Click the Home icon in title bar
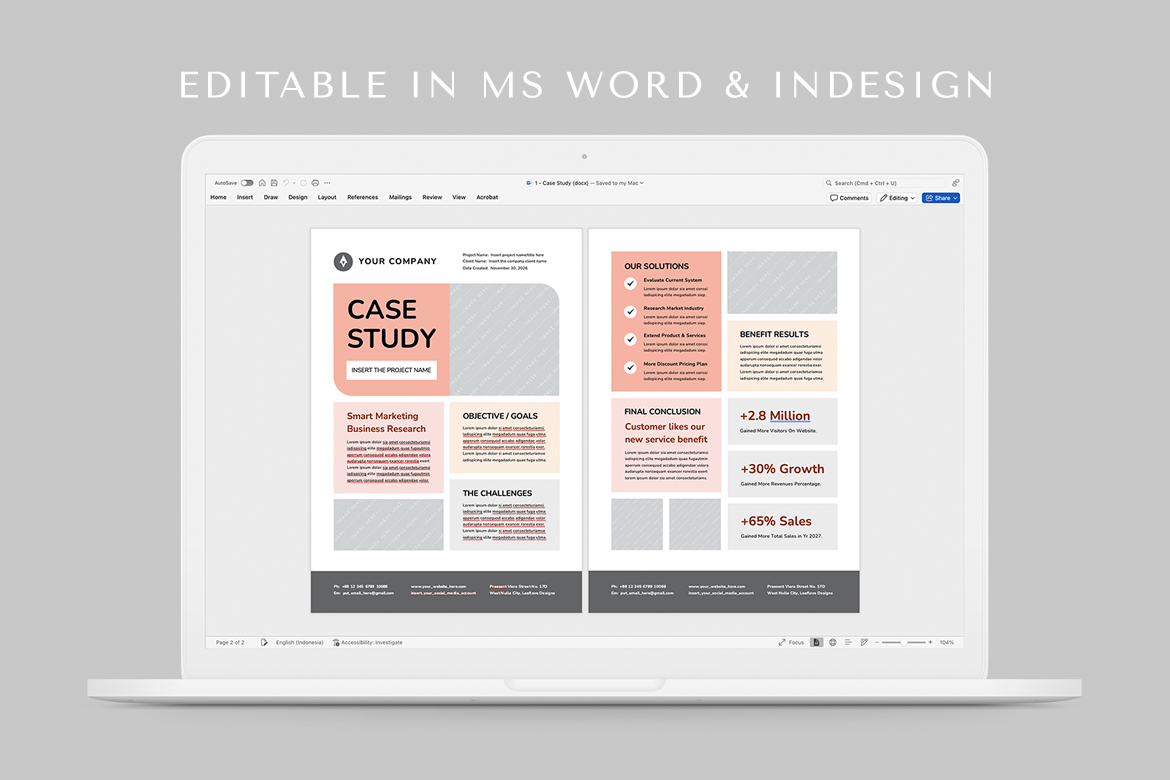Screen dimensions: 1170x780 (x=262, y=183)
